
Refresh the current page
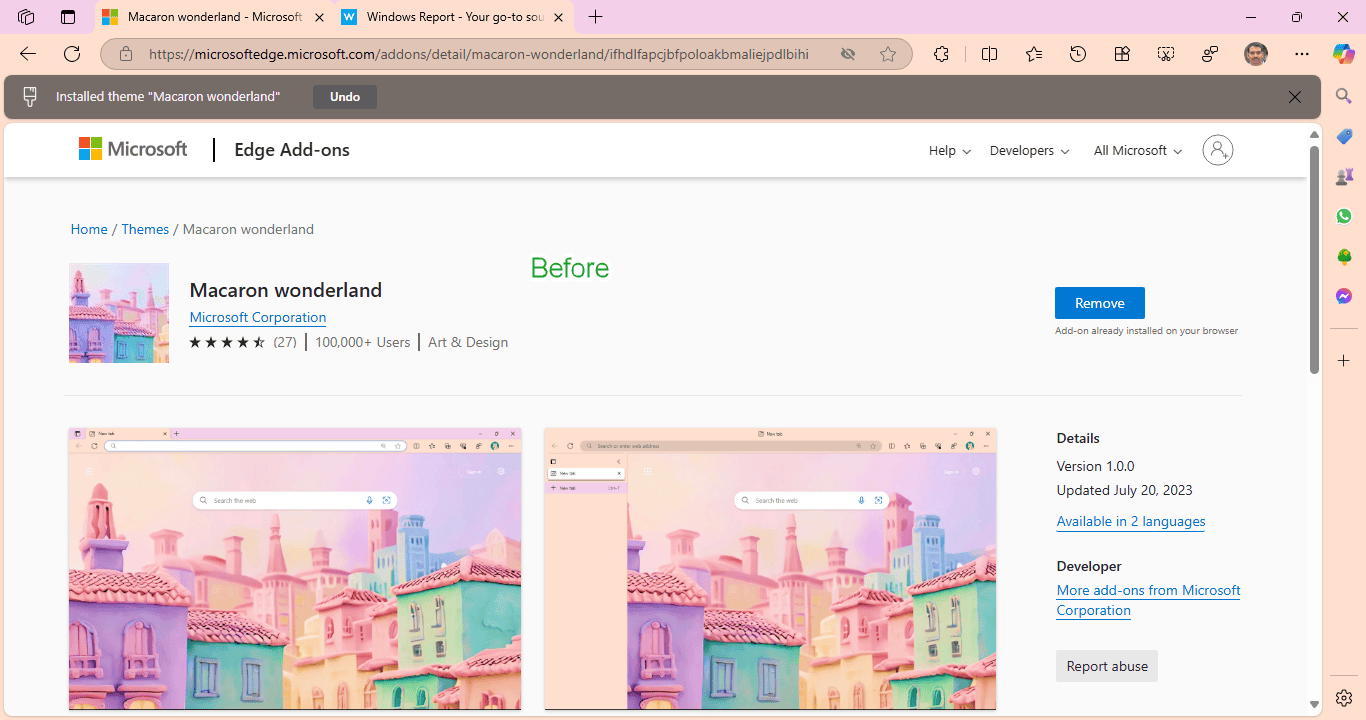point(72,54)
